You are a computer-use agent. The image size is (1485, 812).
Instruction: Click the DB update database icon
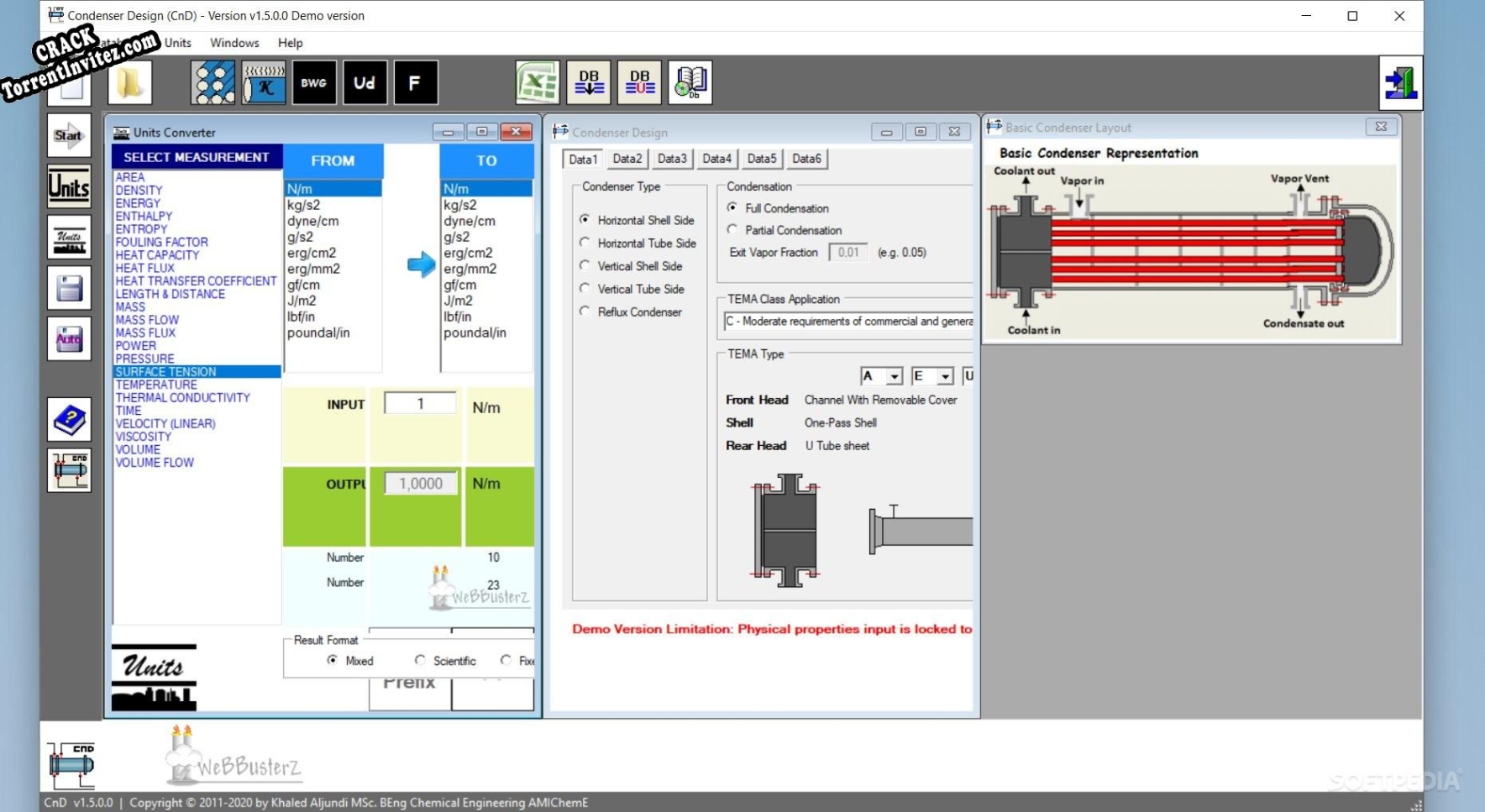pos(639,82)
